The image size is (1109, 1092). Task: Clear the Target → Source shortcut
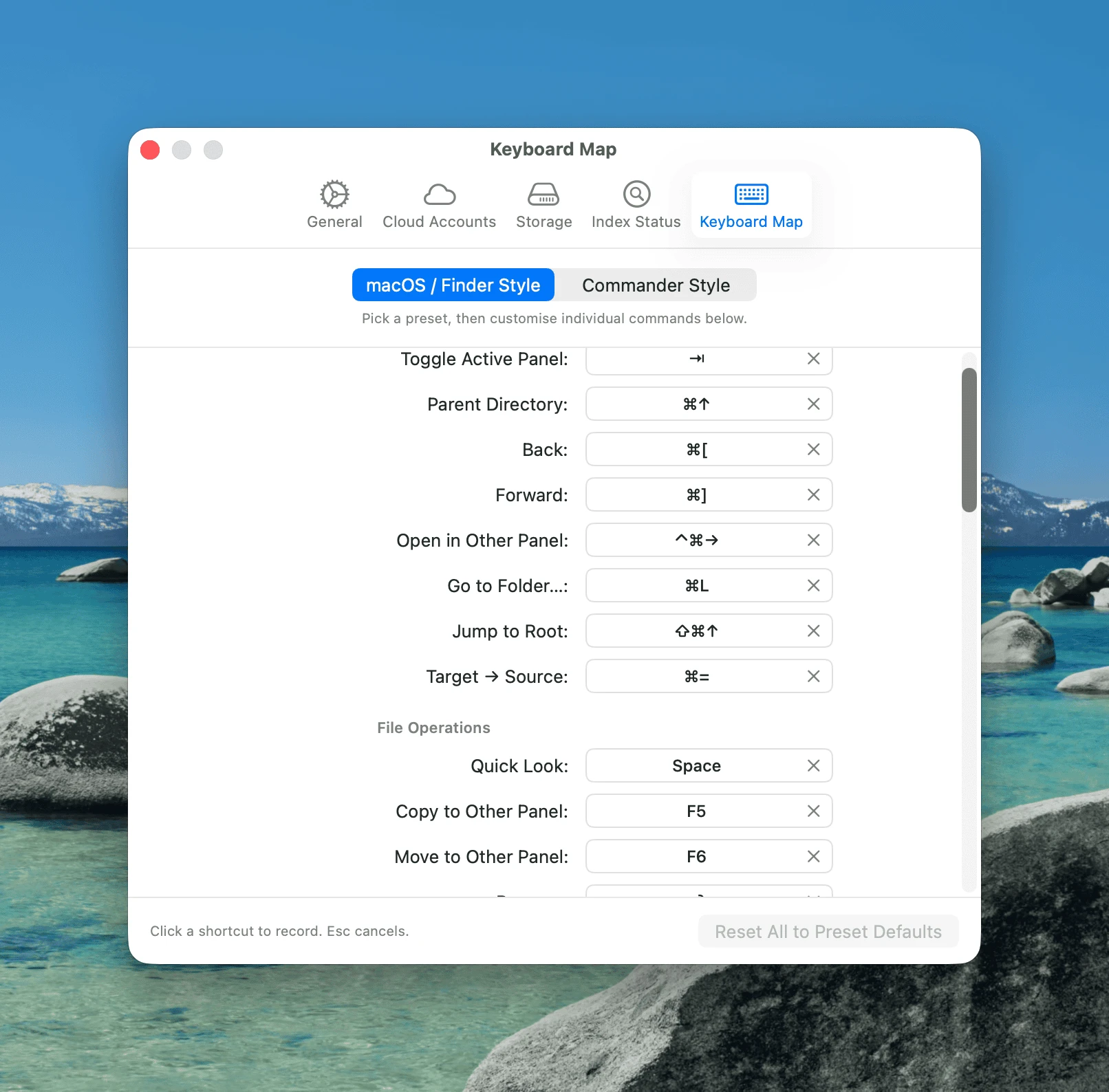coord(813,676)
